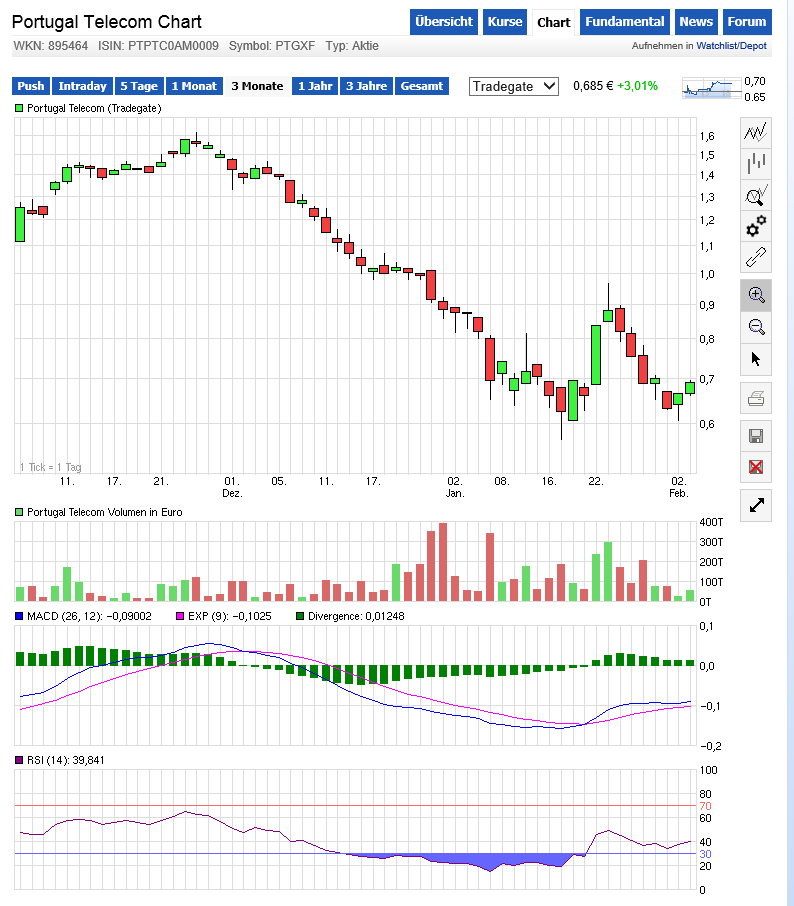Screen dimensions: 794x906
Task: Select the 5 Tage period
Action: 139,86
